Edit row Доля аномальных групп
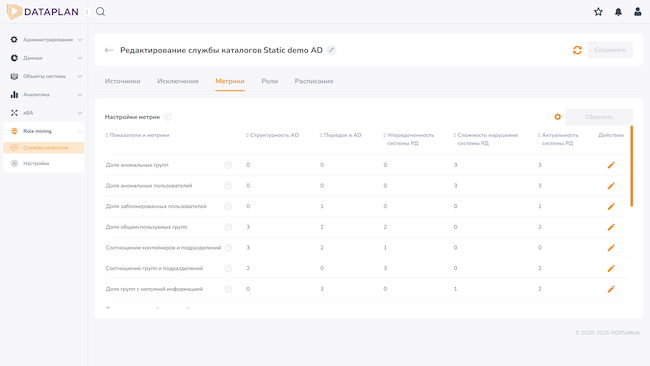This screenshot has width=650, height=366. tap(611, 165)
